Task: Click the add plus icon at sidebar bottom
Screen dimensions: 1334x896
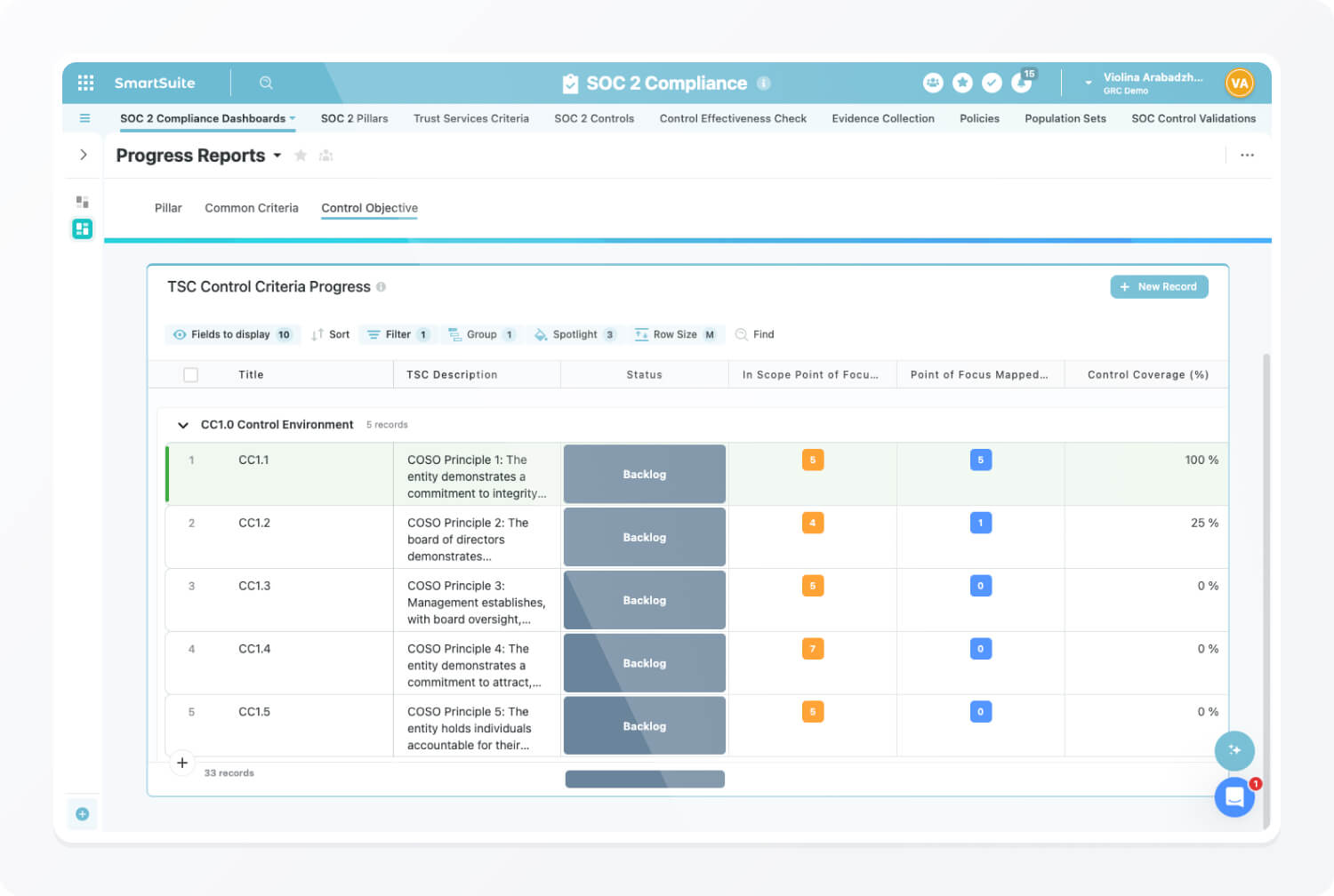Action: (82, 814)
